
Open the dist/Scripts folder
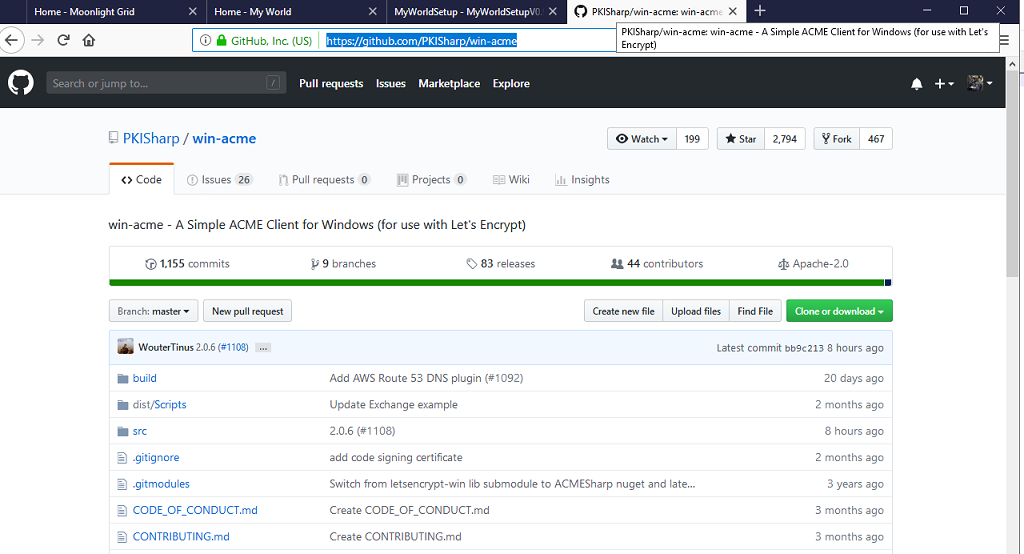pyautogui.click(x=159, y=404)
